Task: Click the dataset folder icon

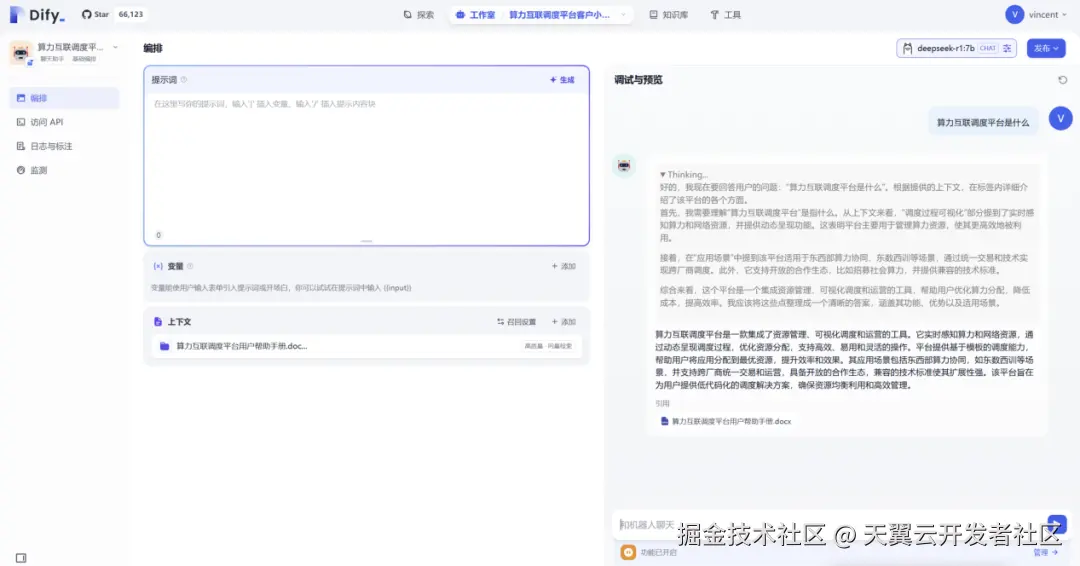Action: pyautogui.click(x=165, y=346)
